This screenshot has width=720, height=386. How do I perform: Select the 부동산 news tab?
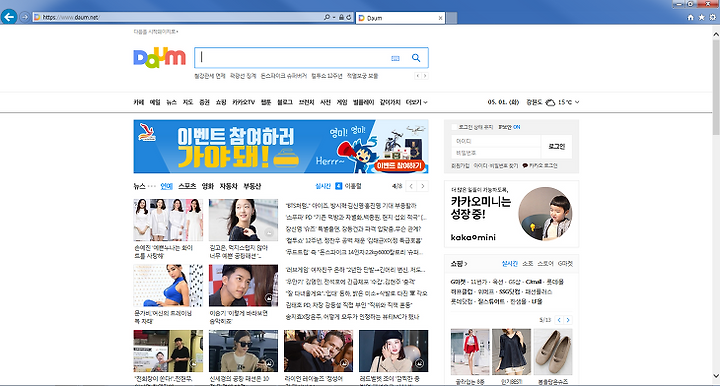point(252,186)
